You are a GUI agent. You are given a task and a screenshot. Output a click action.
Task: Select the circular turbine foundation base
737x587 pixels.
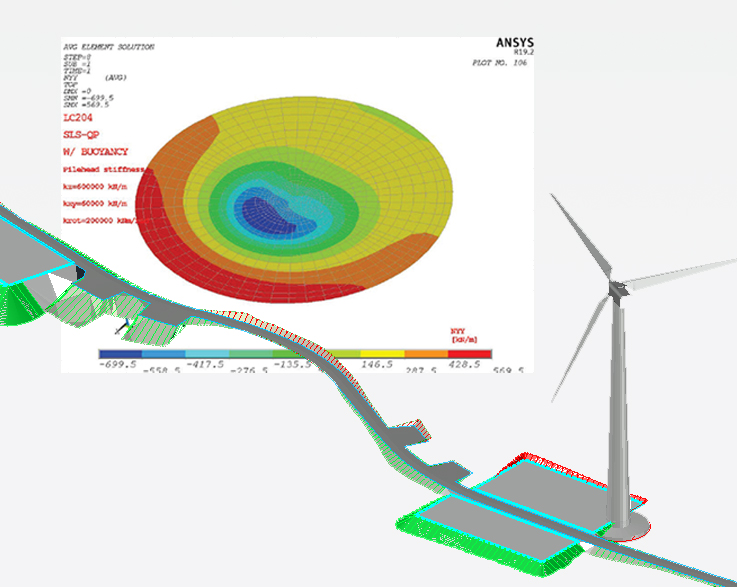627,524
